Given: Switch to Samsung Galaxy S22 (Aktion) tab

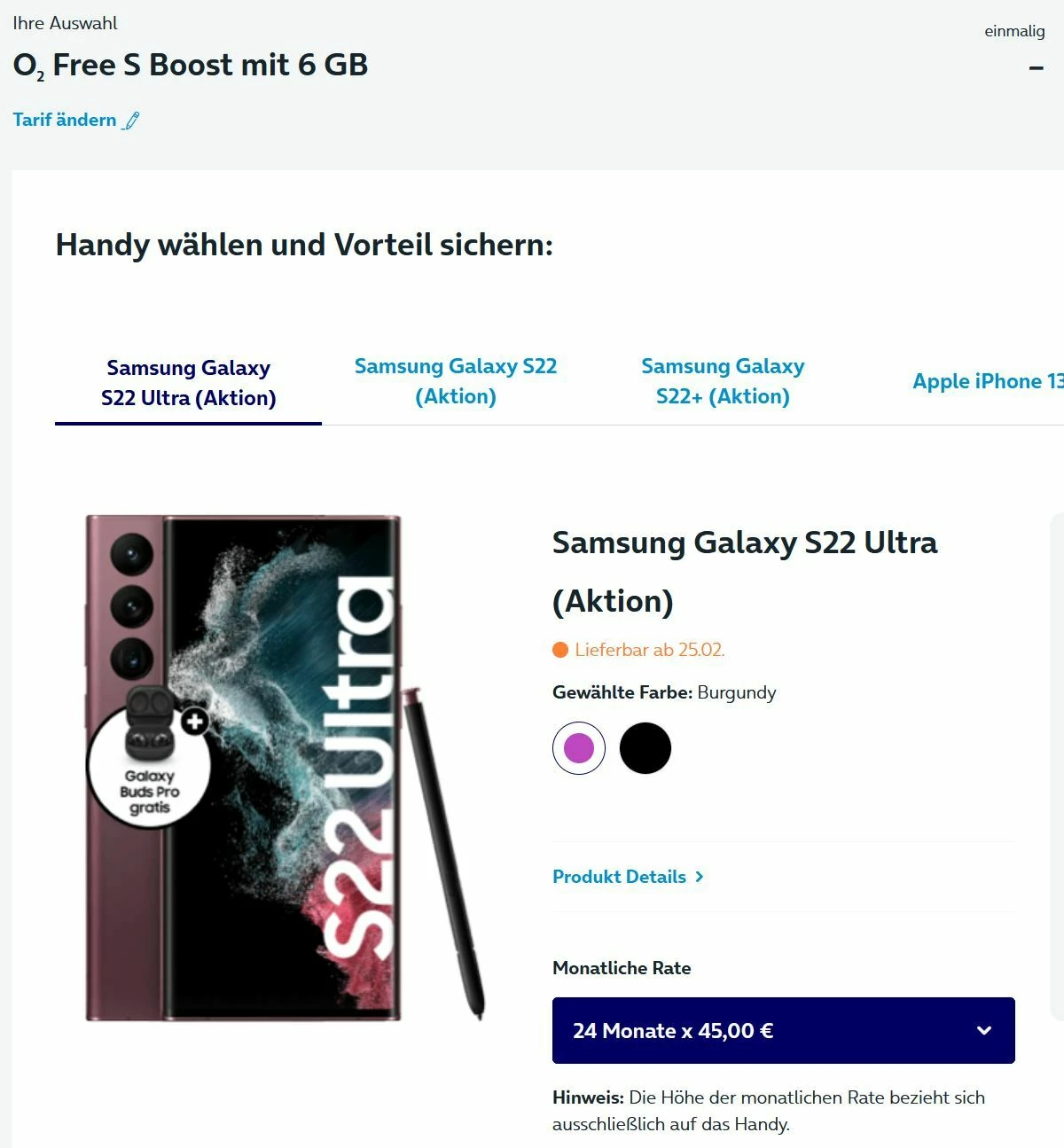Looking at the screenshot, I should [x=456, y=381].
